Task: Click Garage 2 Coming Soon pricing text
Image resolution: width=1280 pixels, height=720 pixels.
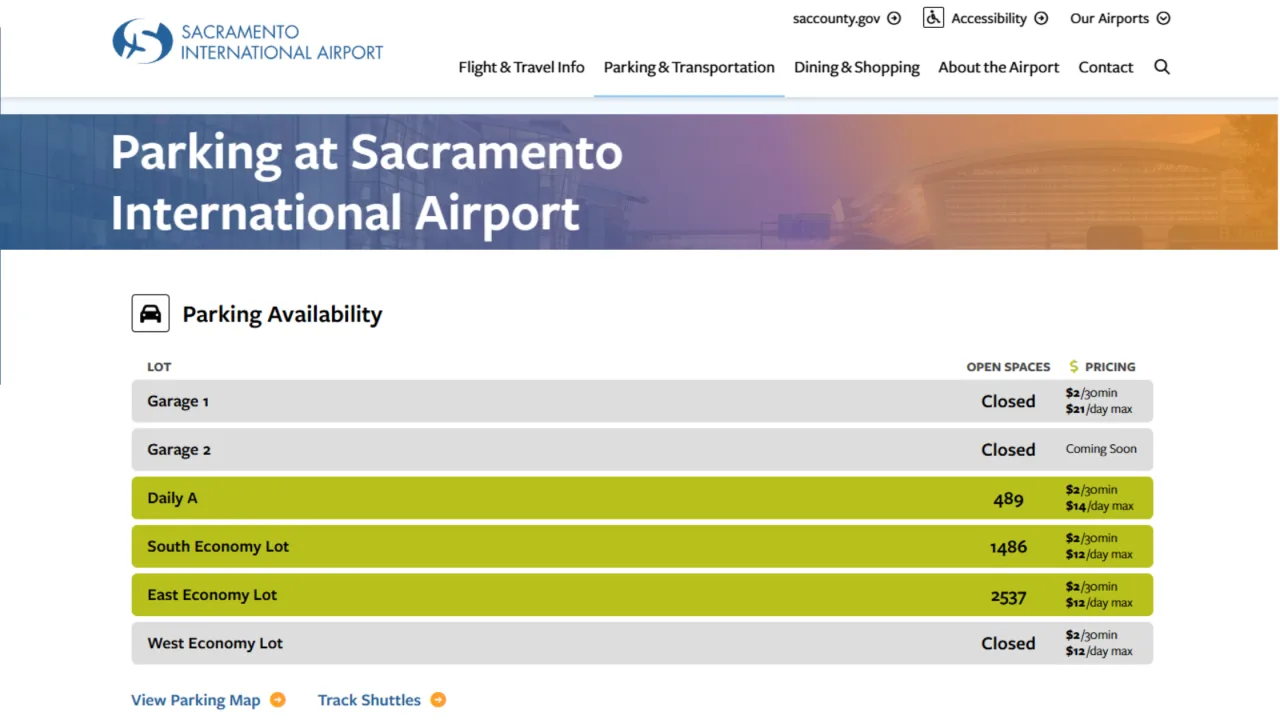Action: tap(1101, 449)
